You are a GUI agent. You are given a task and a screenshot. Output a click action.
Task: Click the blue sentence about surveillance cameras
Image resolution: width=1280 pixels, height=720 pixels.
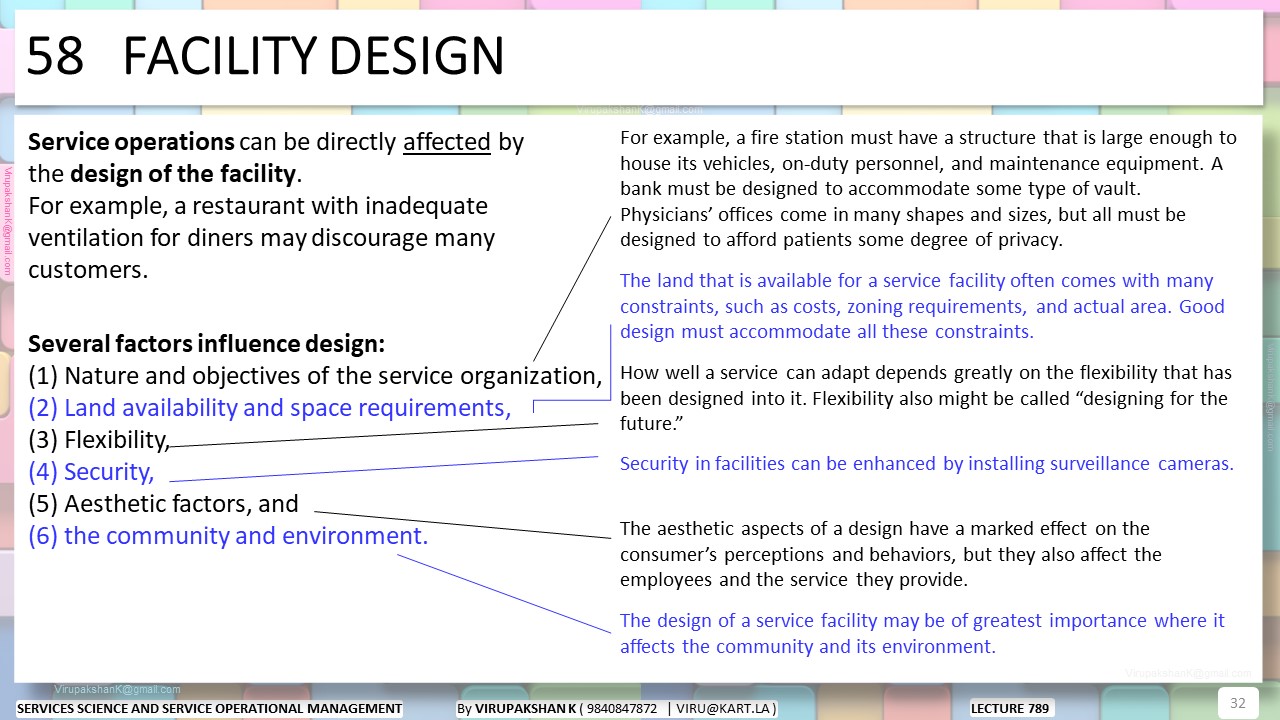[926, 464]
